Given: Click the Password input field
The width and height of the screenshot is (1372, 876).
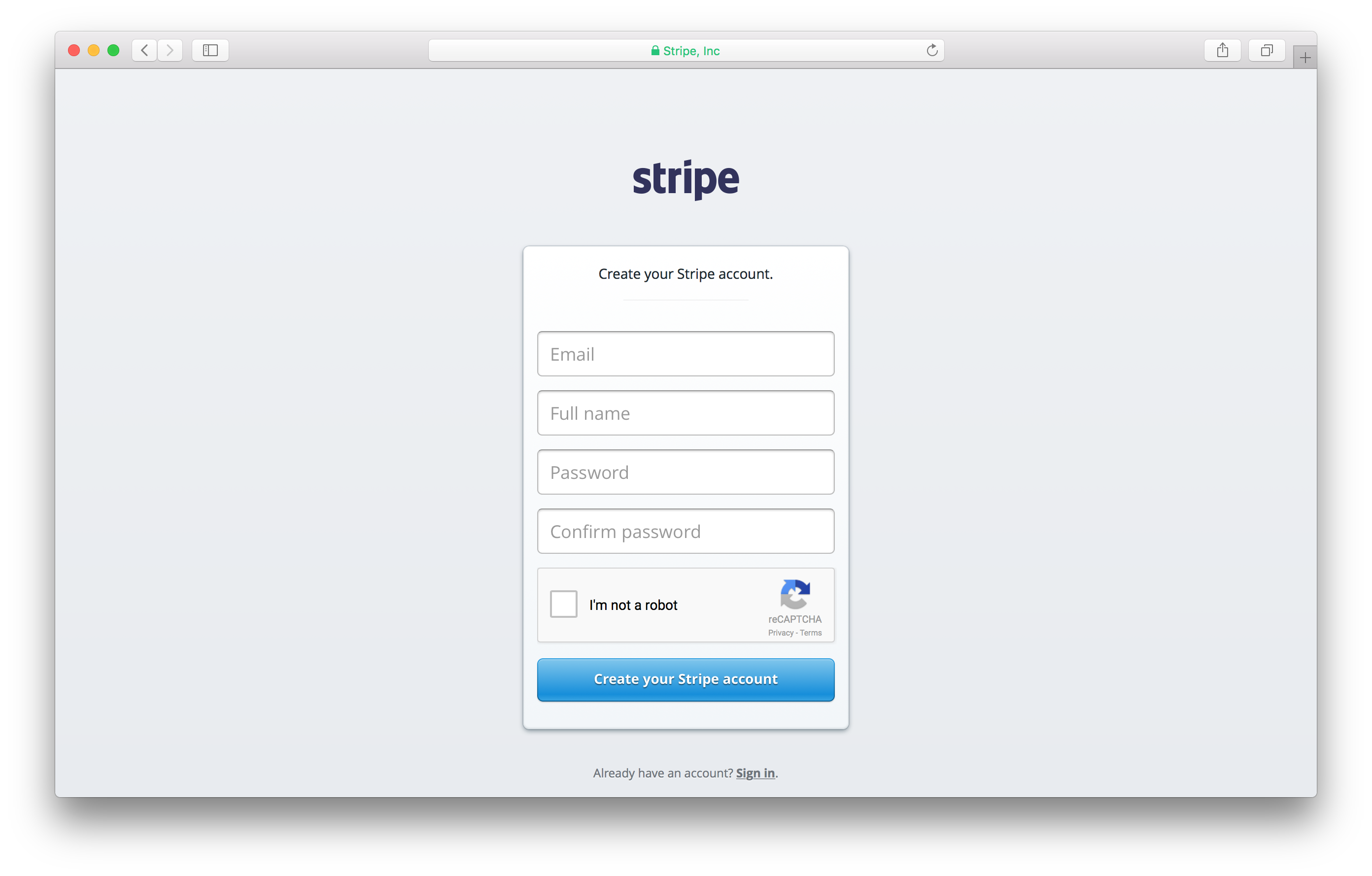Looking at the screenshot, I should [x=685, y=472].
